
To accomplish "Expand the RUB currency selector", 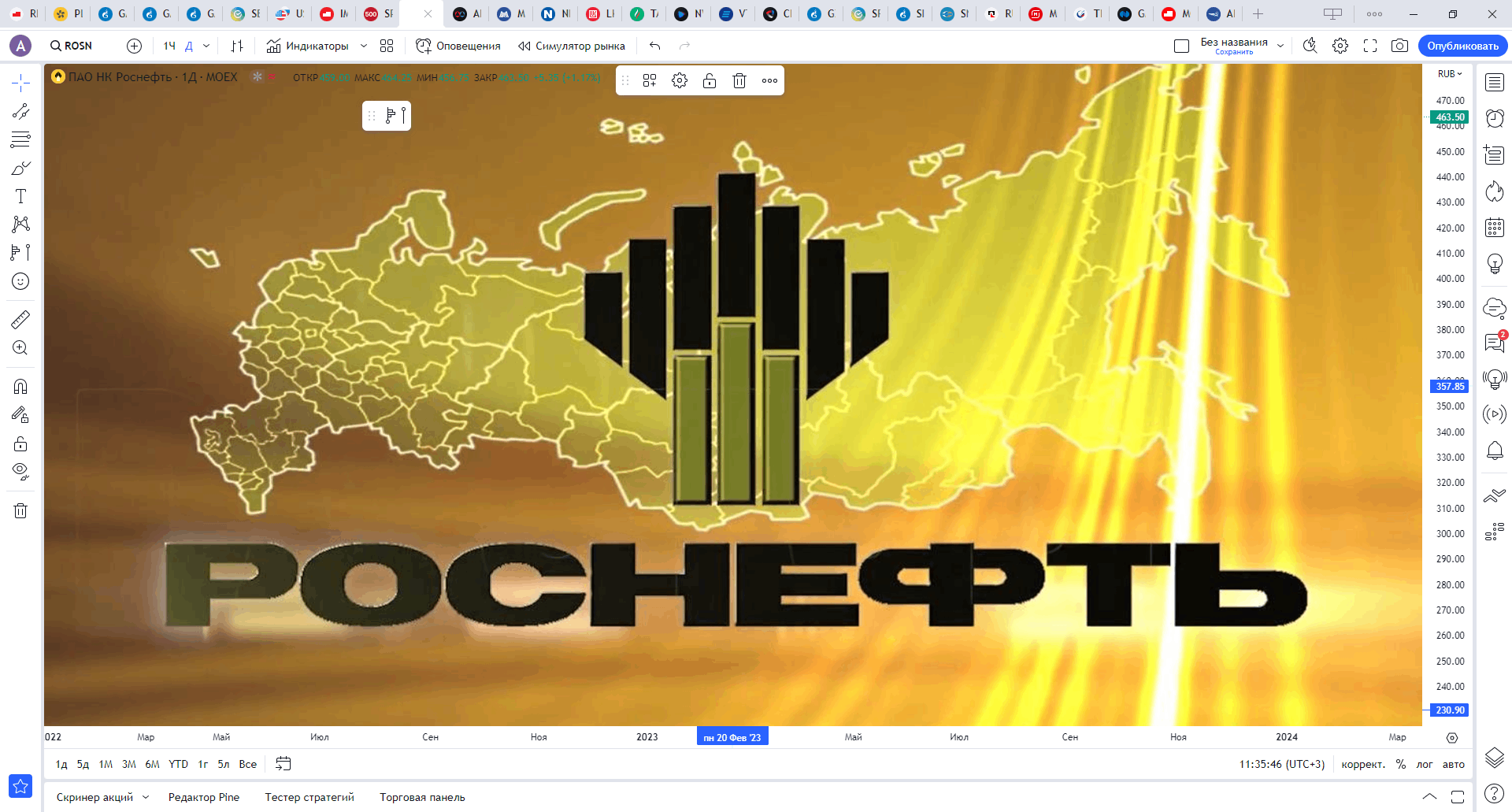I will (x=1450, y=74).
